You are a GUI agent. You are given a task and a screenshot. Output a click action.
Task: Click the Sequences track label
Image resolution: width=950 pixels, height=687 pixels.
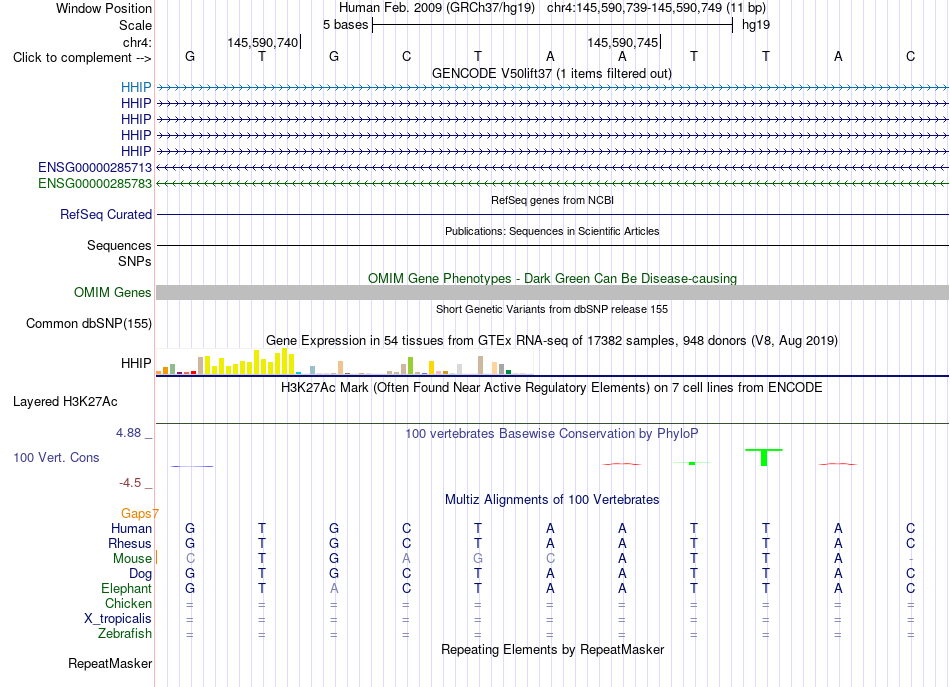pos(119,245)
